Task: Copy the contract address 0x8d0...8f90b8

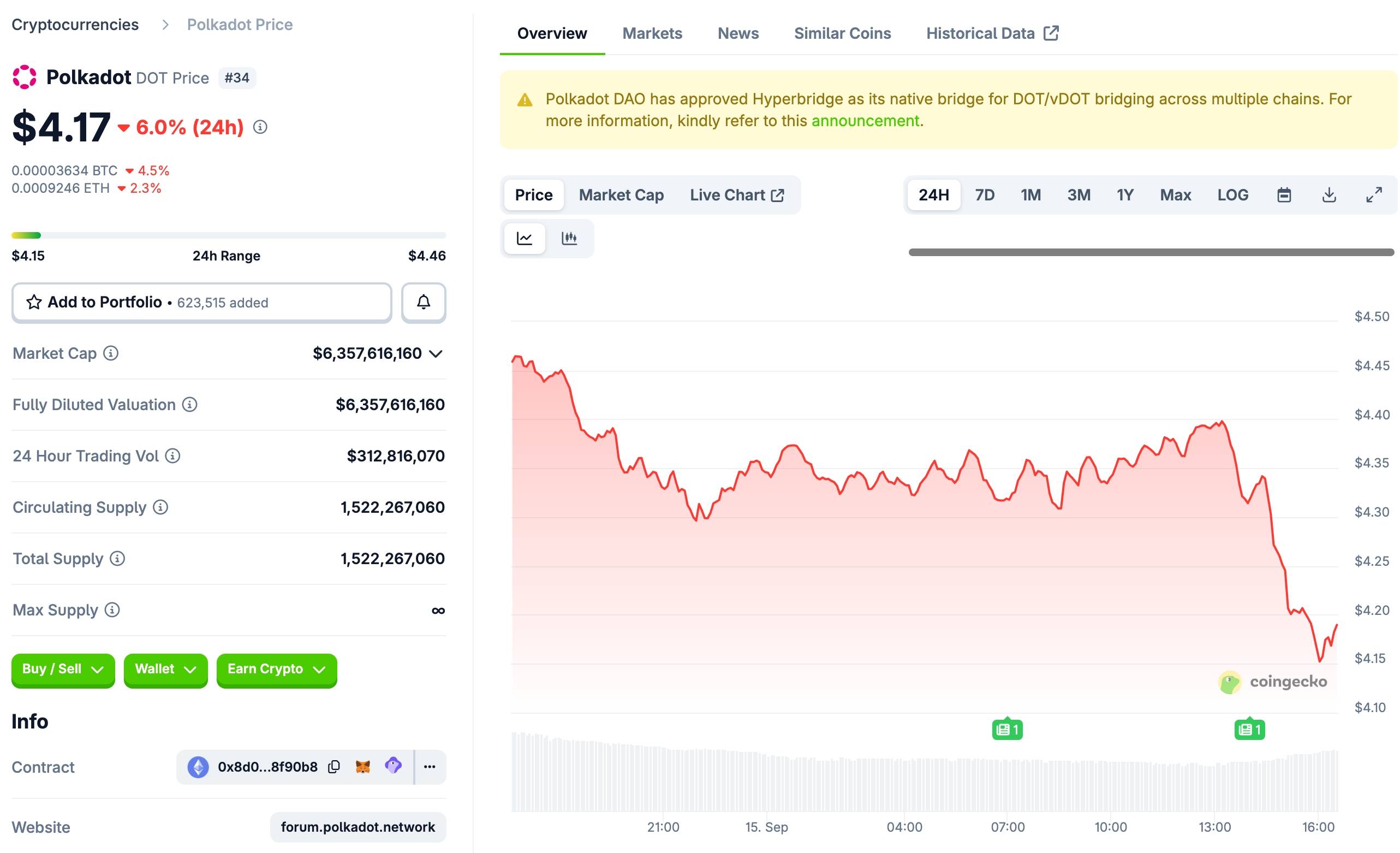Action: [334, 767]
